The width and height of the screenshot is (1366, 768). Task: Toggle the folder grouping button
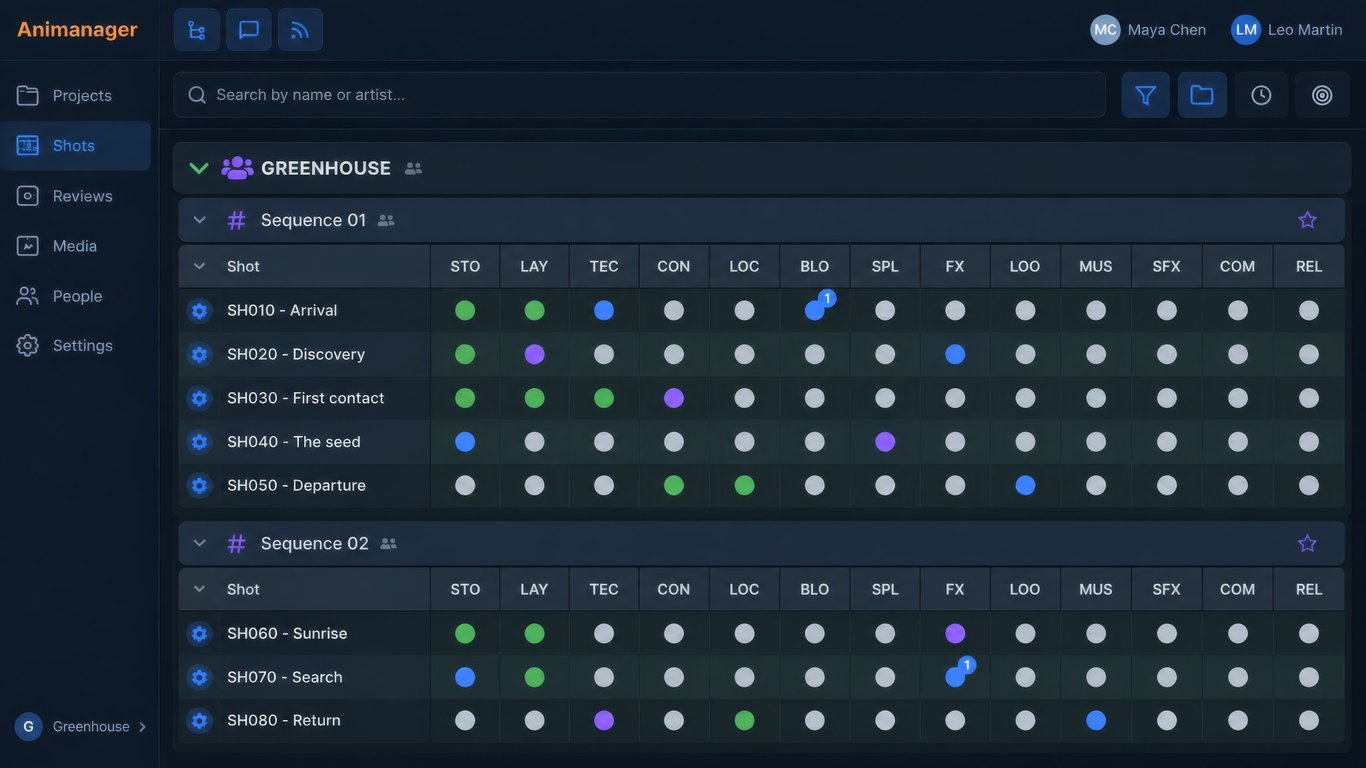[1202, 95]
